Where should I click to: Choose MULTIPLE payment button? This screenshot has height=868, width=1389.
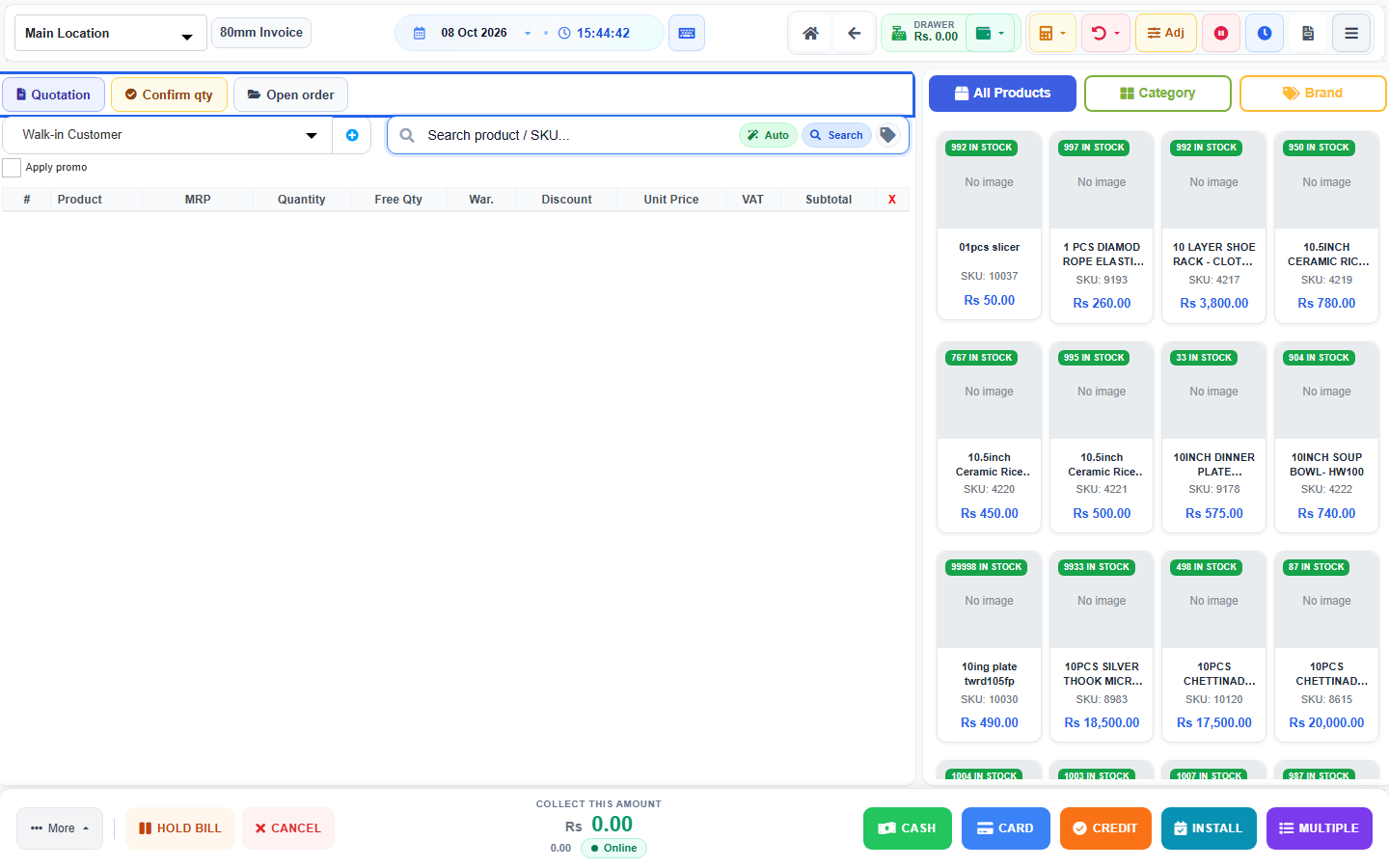[1320, 828]
